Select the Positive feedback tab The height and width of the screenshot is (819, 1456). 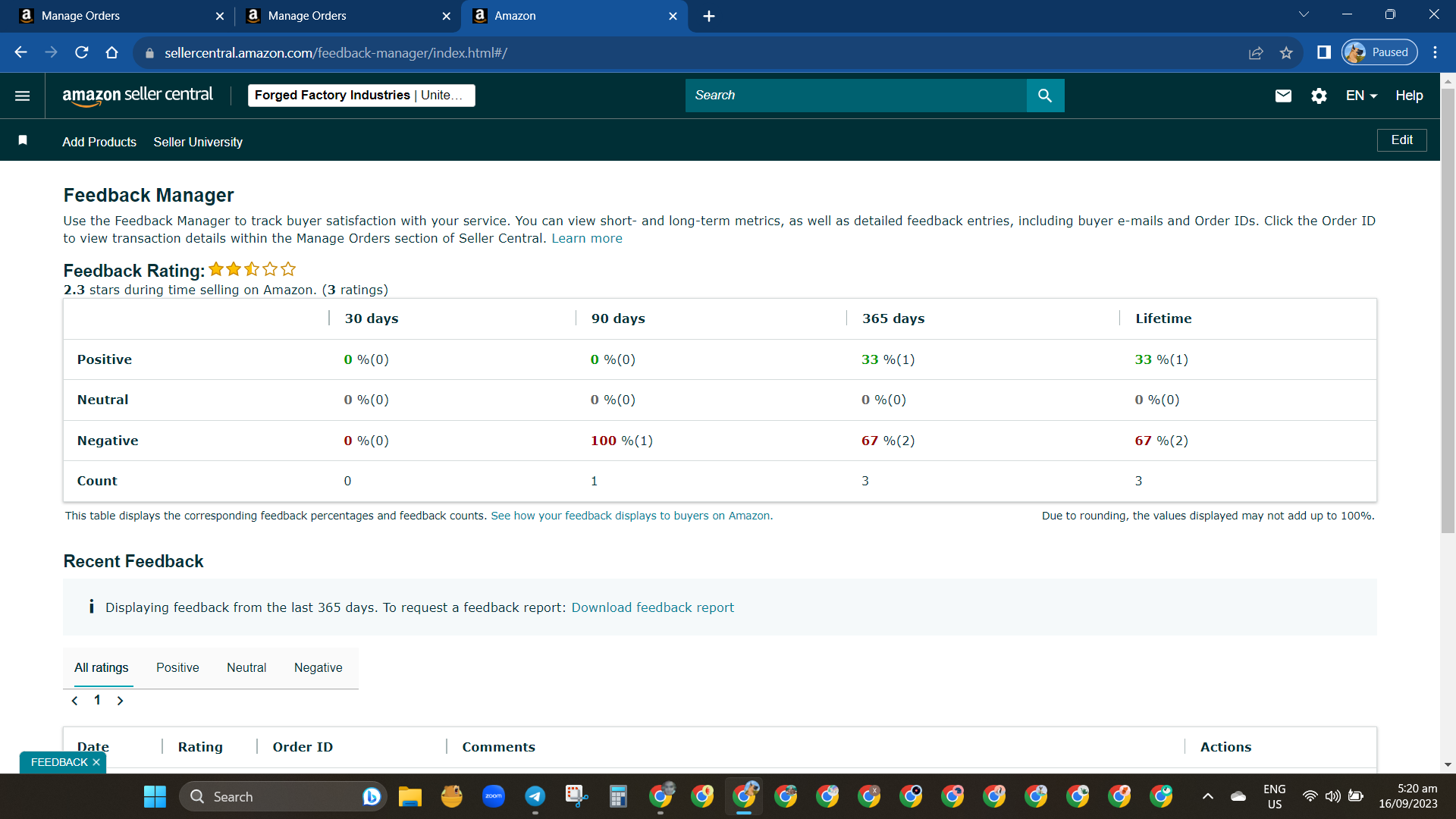(x=177, y=668)
